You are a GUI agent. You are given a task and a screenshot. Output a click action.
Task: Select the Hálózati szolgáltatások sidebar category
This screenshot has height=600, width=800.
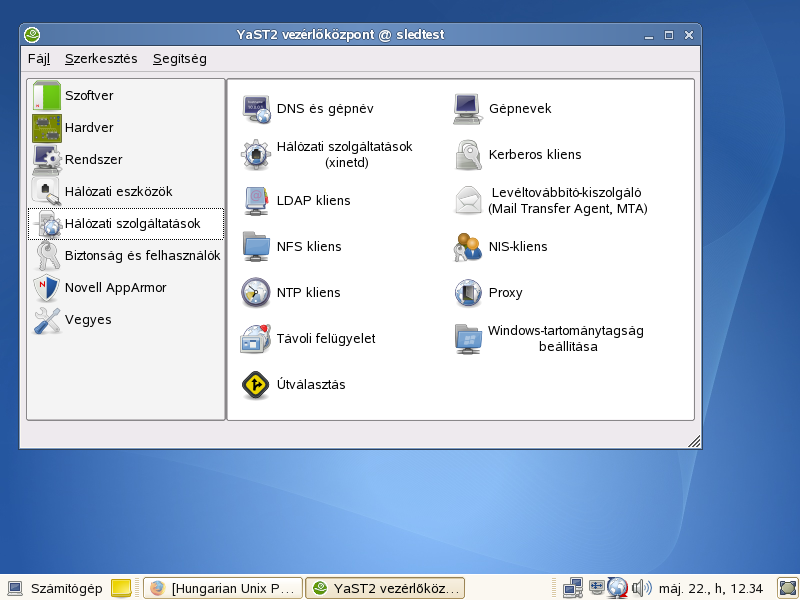point(126,223)
